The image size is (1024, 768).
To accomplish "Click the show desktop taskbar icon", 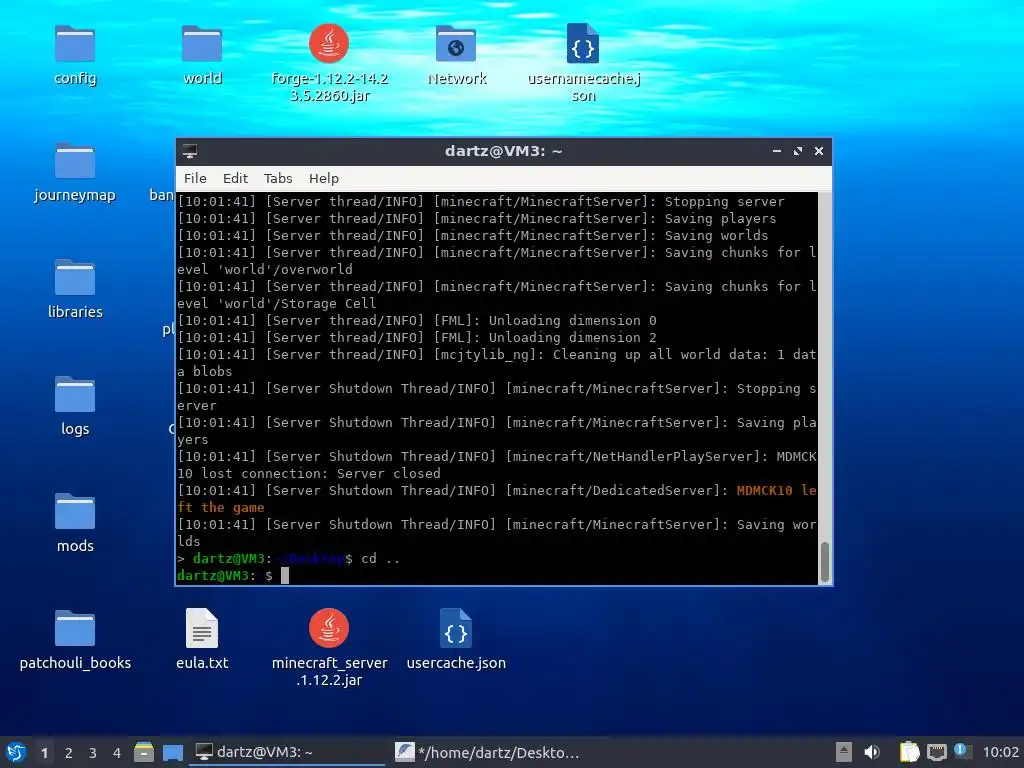I will (172, 752).
